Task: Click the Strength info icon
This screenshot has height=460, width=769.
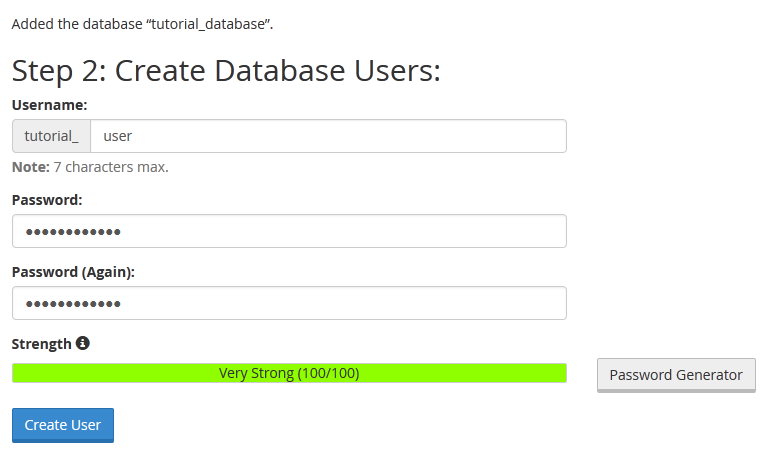Action: coord(83,343)
